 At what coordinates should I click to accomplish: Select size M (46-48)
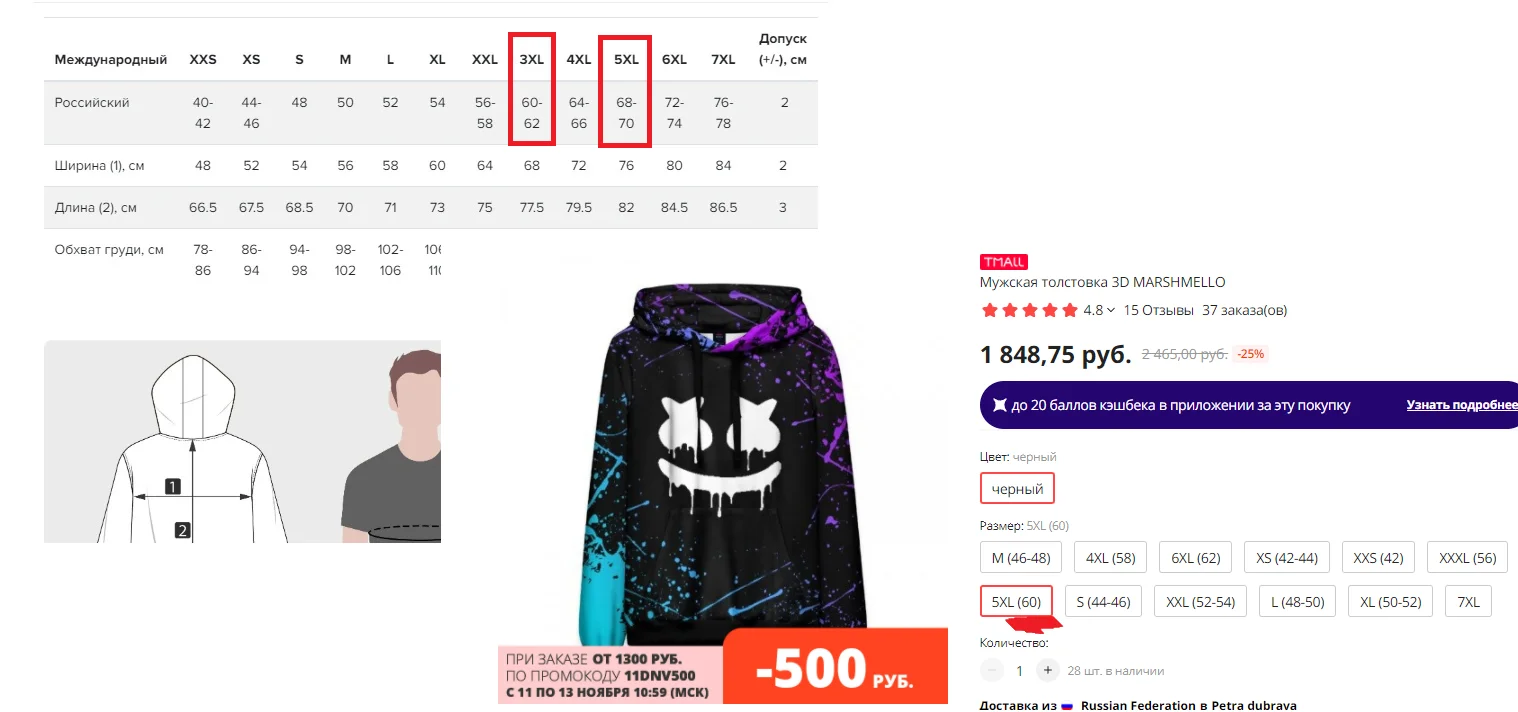click(x=1020, y=558)
